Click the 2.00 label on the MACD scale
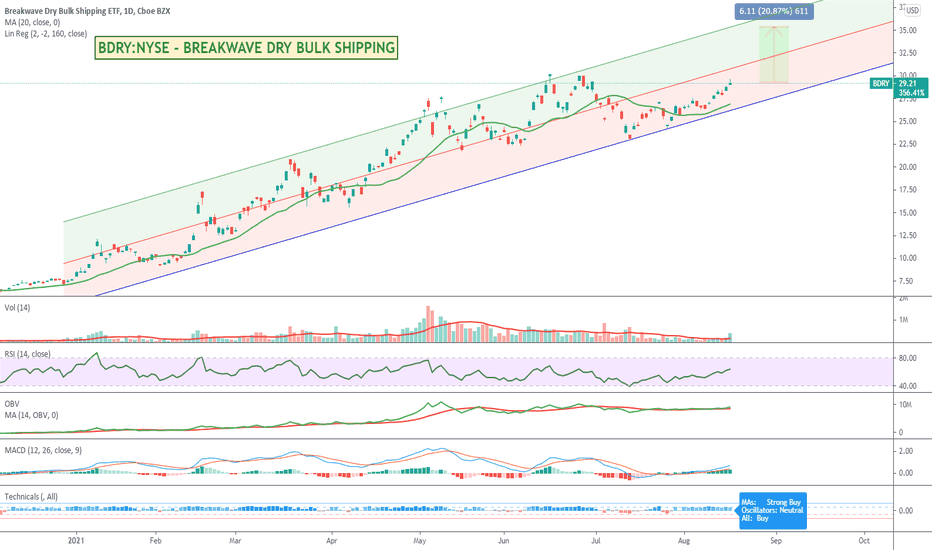 point(906,451)
